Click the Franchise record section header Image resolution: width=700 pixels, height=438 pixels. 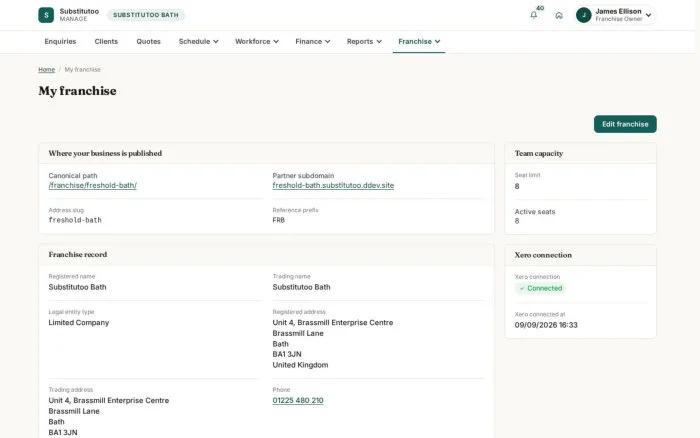(x=266, y=254)
